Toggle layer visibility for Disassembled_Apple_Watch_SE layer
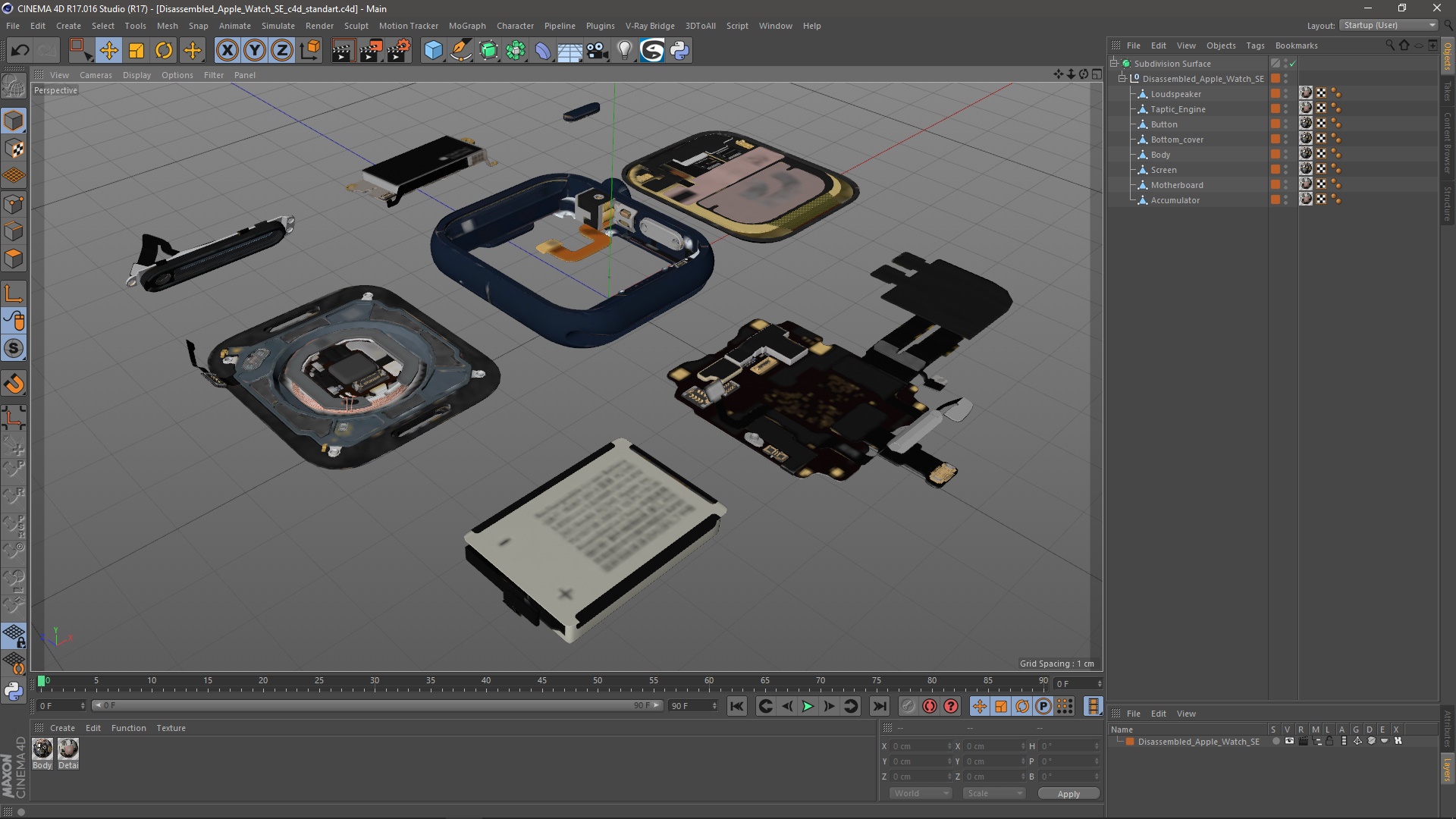 1289,742
